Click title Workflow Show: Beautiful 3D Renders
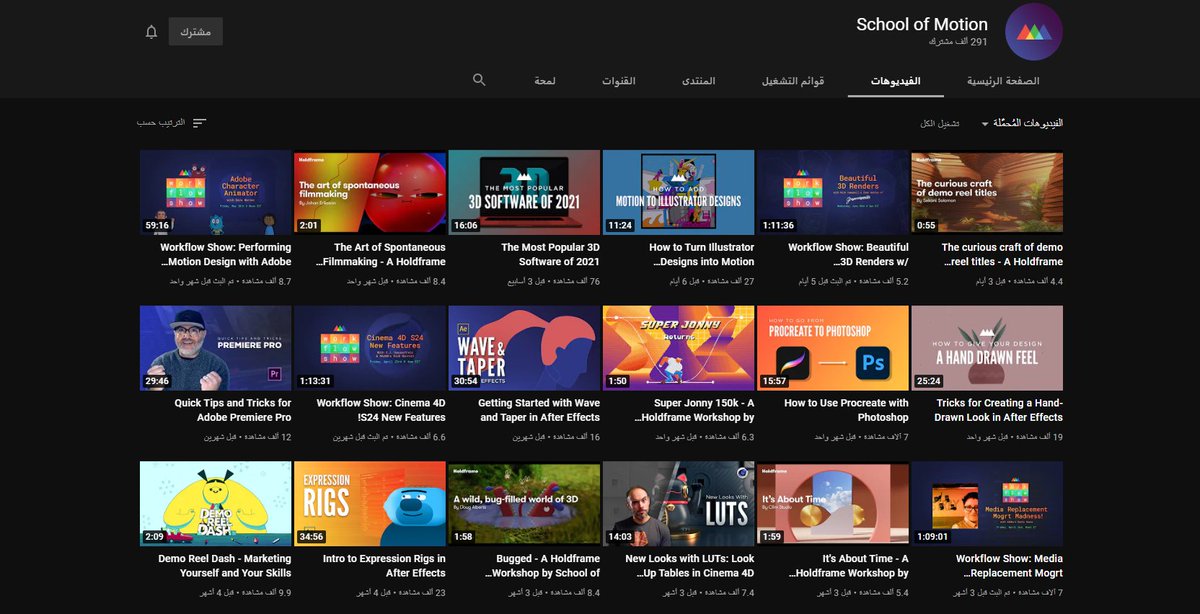 [848, 254]
